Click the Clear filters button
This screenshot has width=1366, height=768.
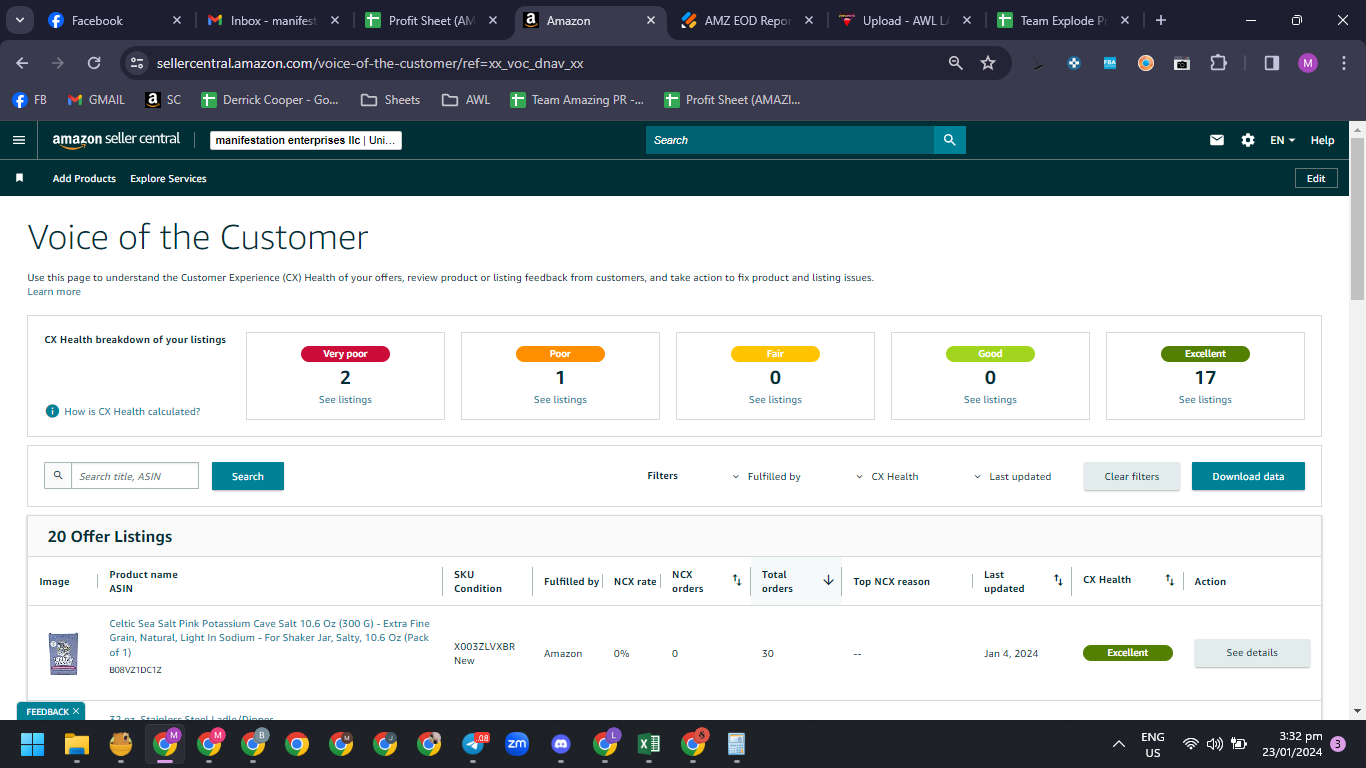coord(1132,476)
